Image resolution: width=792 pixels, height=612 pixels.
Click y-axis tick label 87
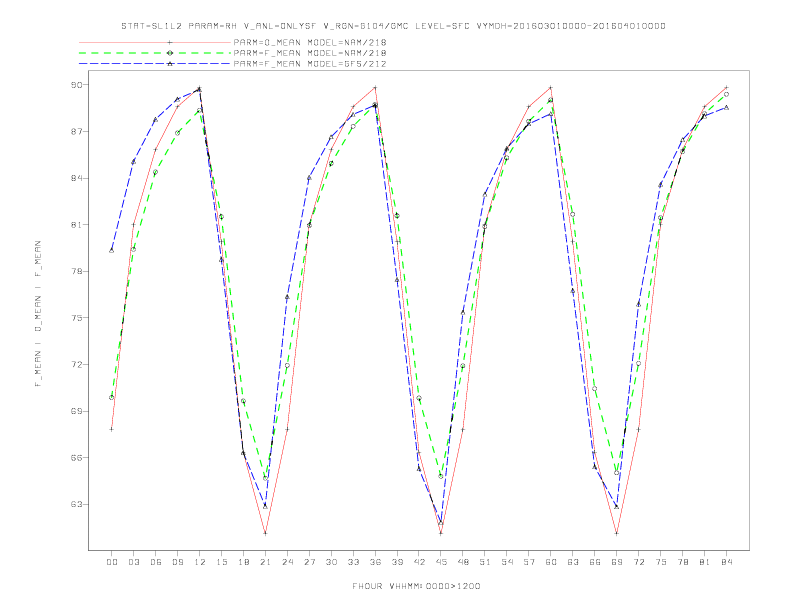click(x=76, y=131)
